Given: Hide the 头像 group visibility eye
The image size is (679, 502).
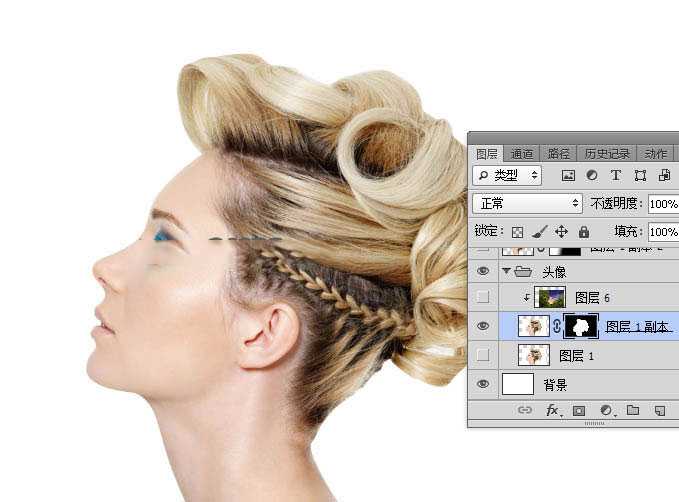Looking at the screenshot, I should (x=484, y=271).
